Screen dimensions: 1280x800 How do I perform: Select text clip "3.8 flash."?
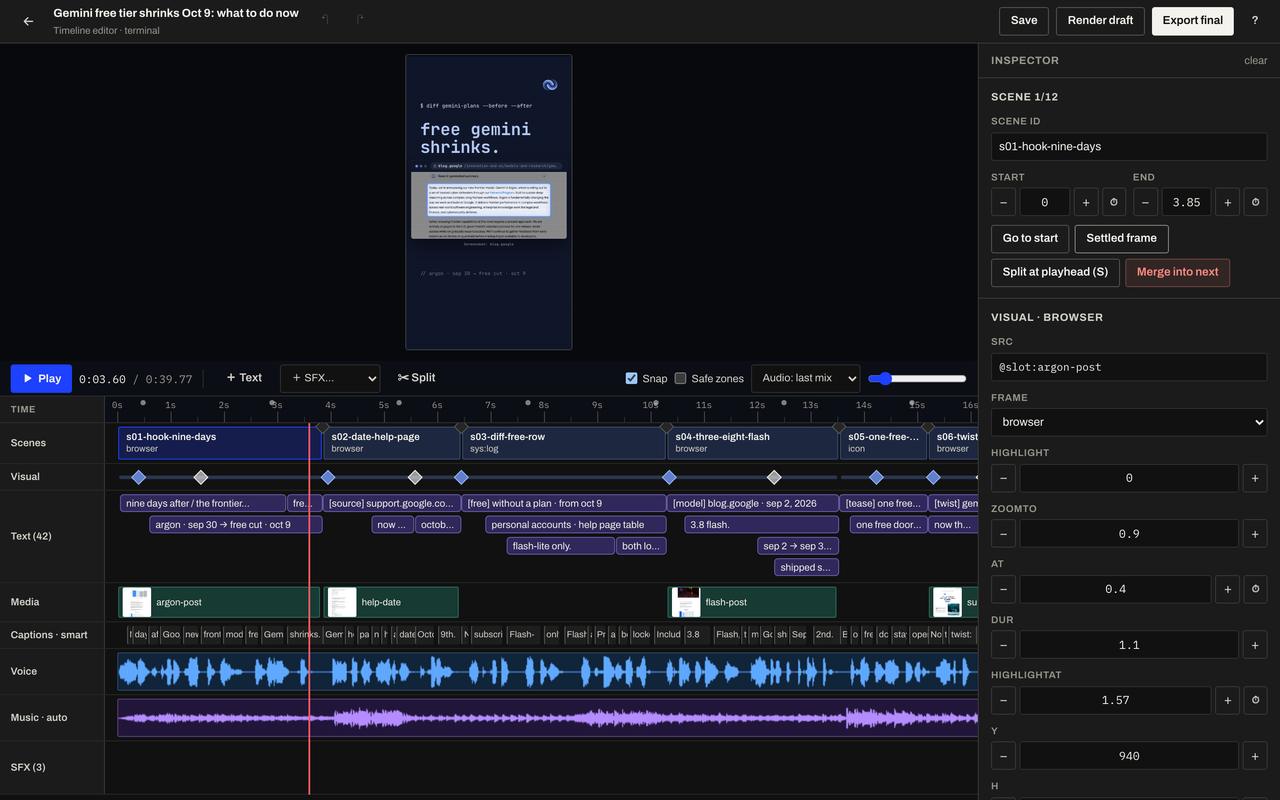762,525
